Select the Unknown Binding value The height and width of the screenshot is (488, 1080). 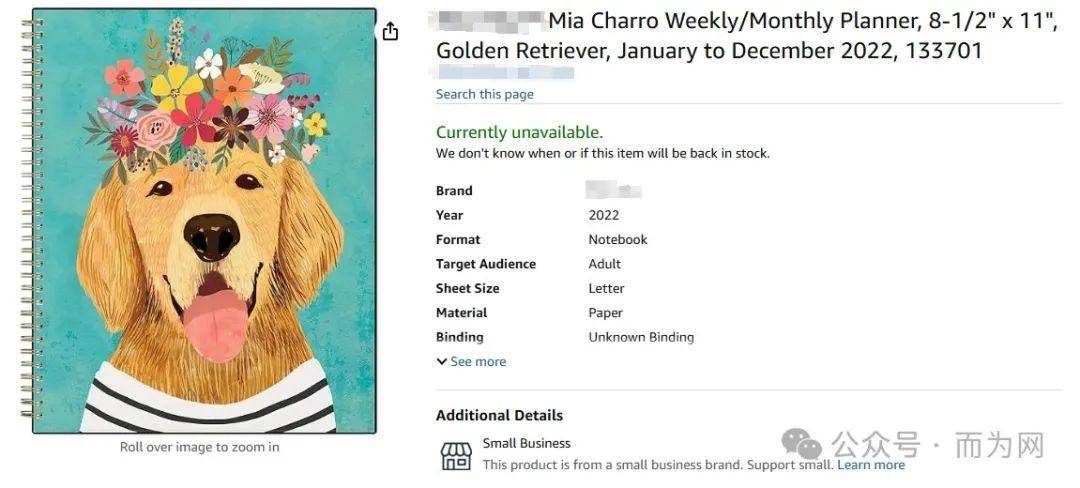tap(641, 337)
